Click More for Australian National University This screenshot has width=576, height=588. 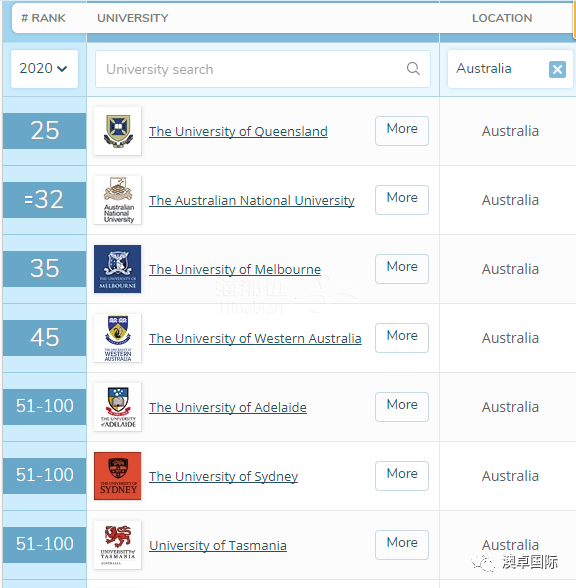(402, 200)
